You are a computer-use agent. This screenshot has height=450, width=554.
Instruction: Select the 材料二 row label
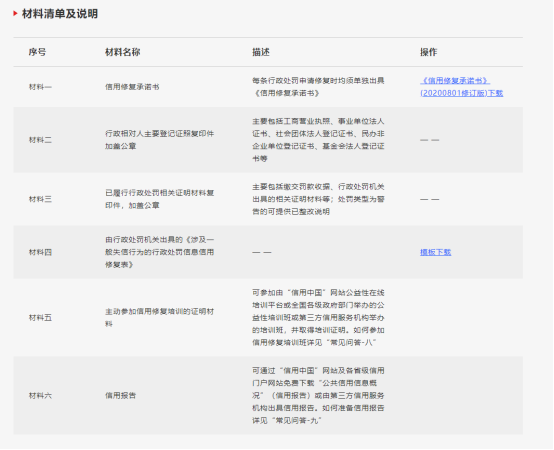40,140
